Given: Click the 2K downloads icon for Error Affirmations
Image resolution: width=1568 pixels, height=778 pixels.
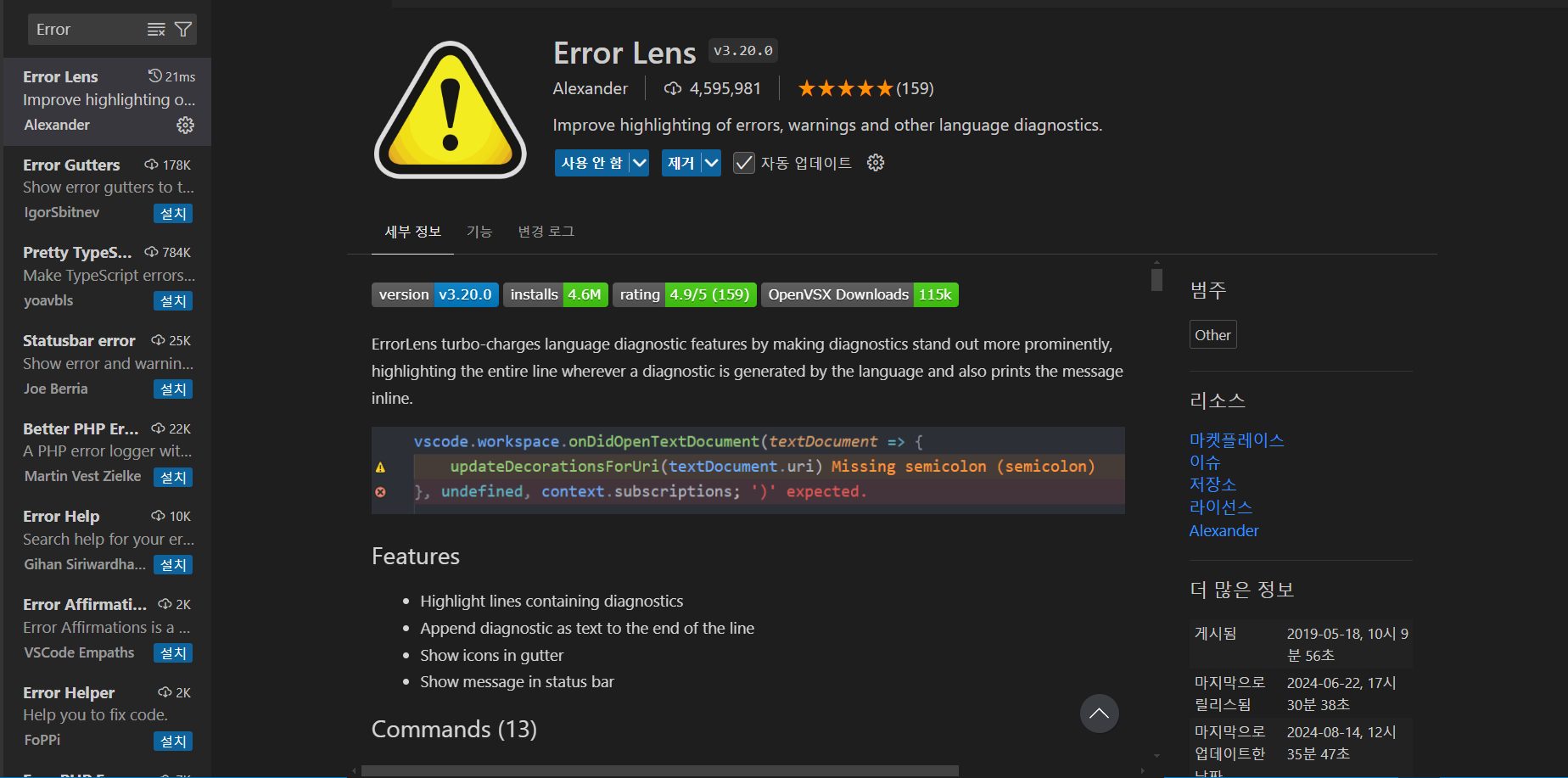Looking at the screenshot, I should click(x=165, y=604).
